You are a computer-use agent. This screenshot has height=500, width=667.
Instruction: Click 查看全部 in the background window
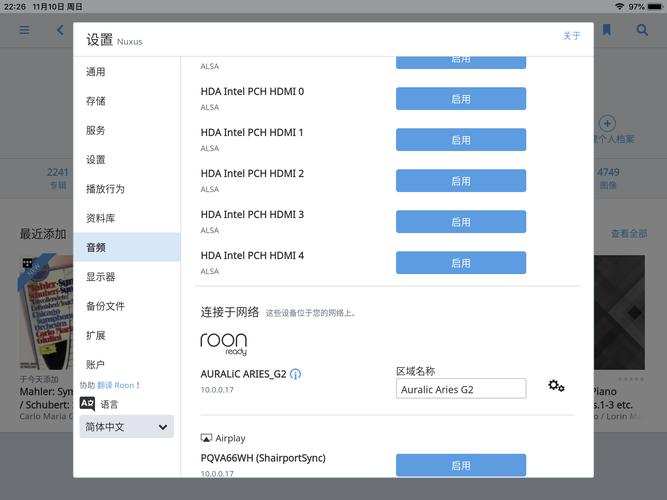click(x=629, y=233)
